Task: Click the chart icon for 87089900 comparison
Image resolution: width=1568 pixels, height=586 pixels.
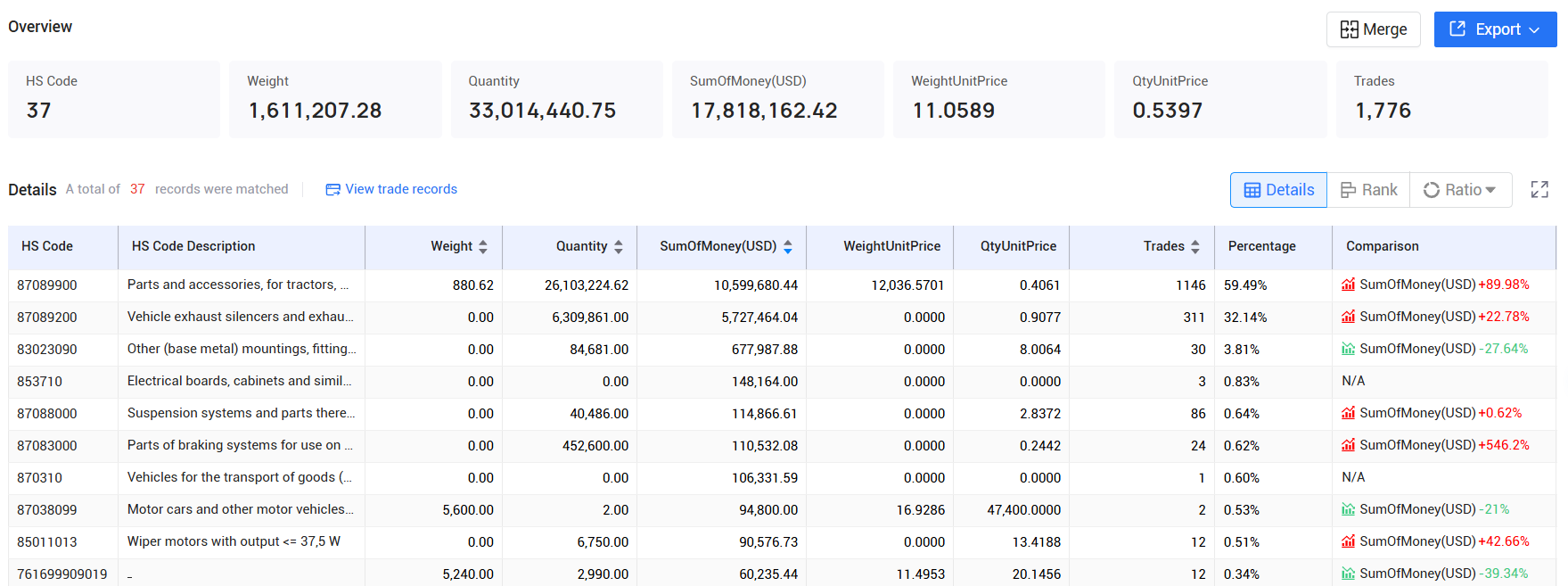Action: point(1349,285)
